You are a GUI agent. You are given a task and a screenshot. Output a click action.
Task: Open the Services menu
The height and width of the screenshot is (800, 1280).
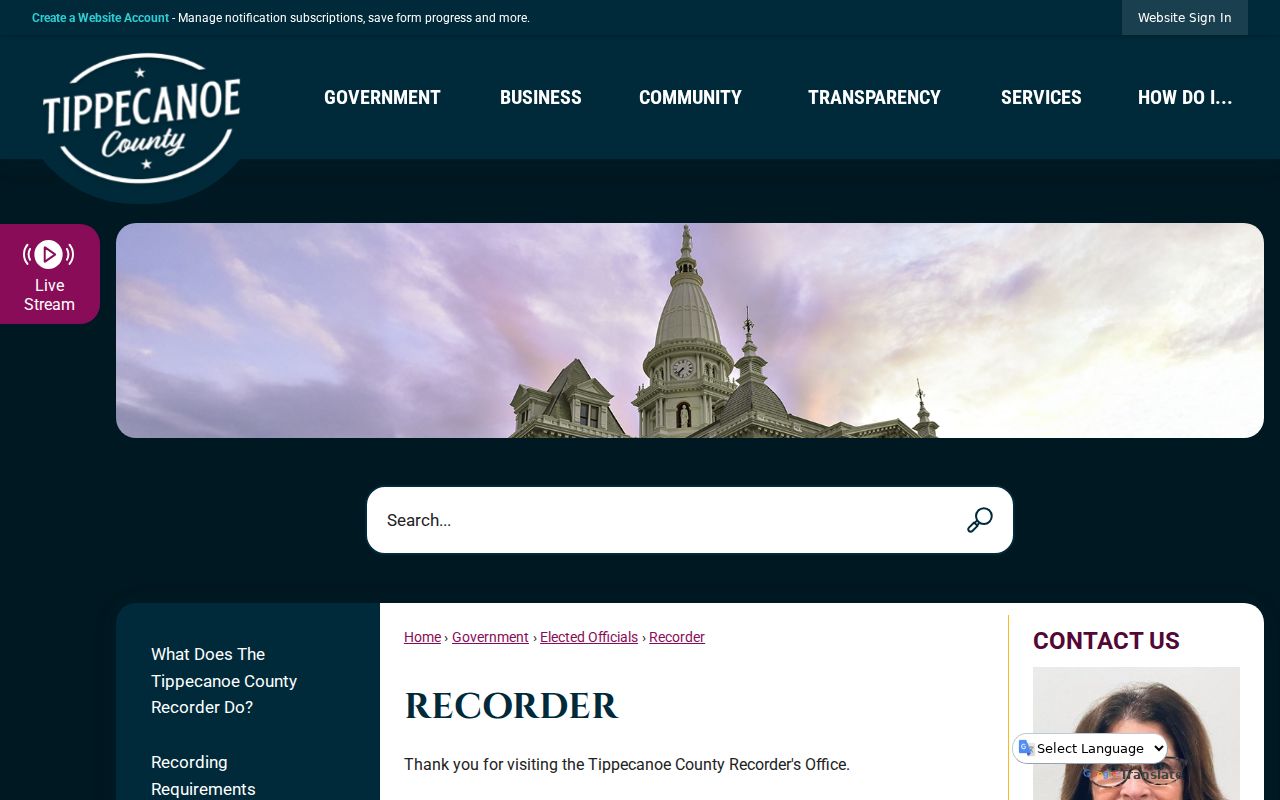(1041, 97)
